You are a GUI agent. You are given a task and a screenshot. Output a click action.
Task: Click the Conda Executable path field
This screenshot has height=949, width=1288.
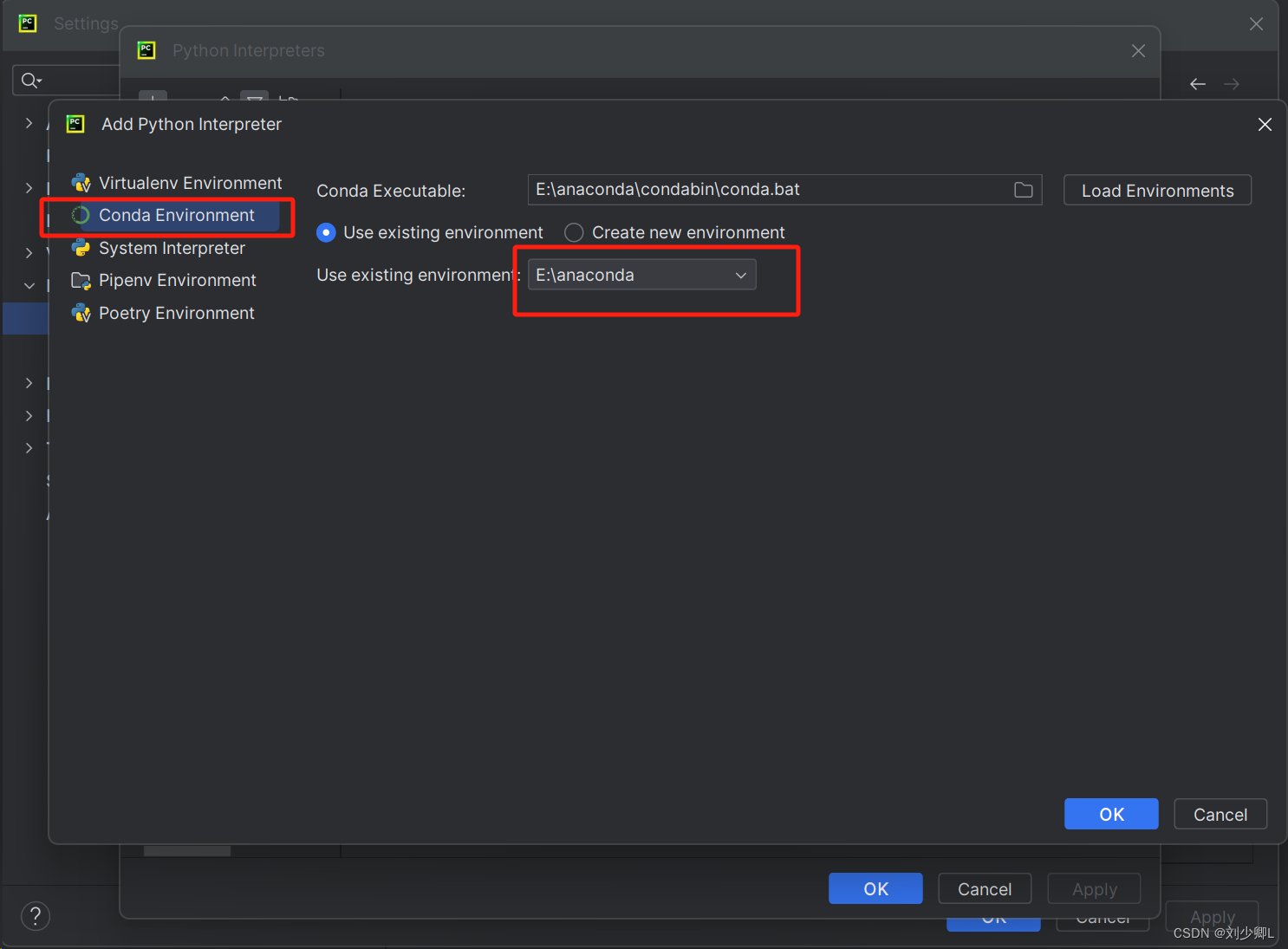tap(784, 190)
